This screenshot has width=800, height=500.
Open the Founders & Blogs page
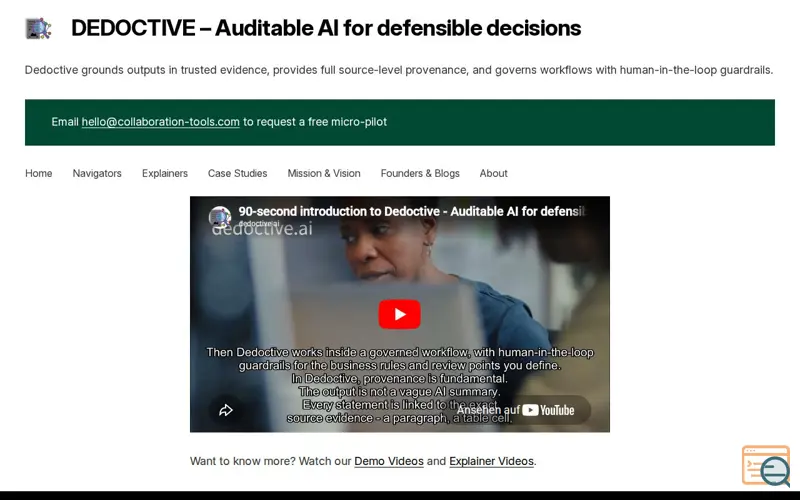click(420, 173)
